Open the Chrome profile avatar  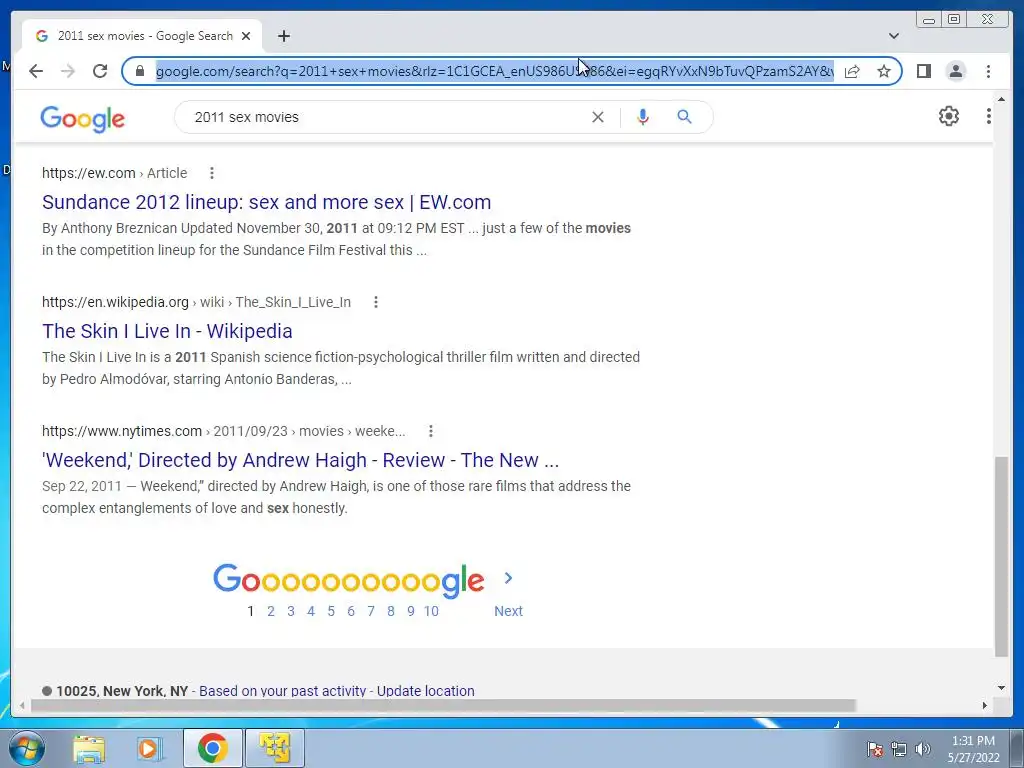[x=955, y=71]
